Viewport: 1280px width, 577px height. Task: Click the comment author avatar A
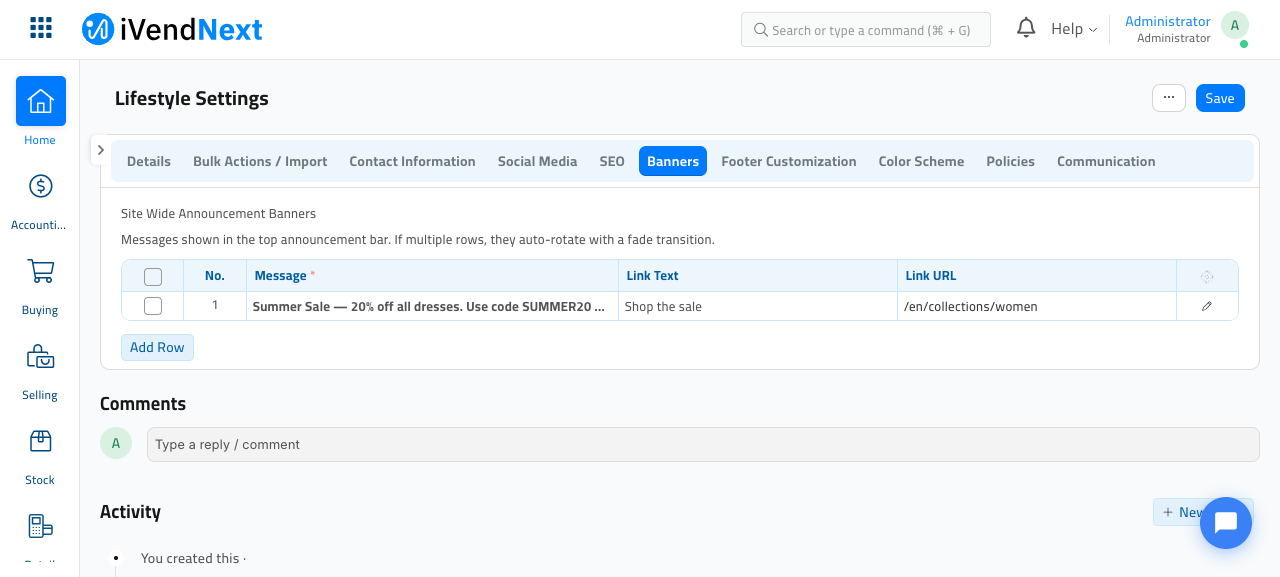[116, 443]
